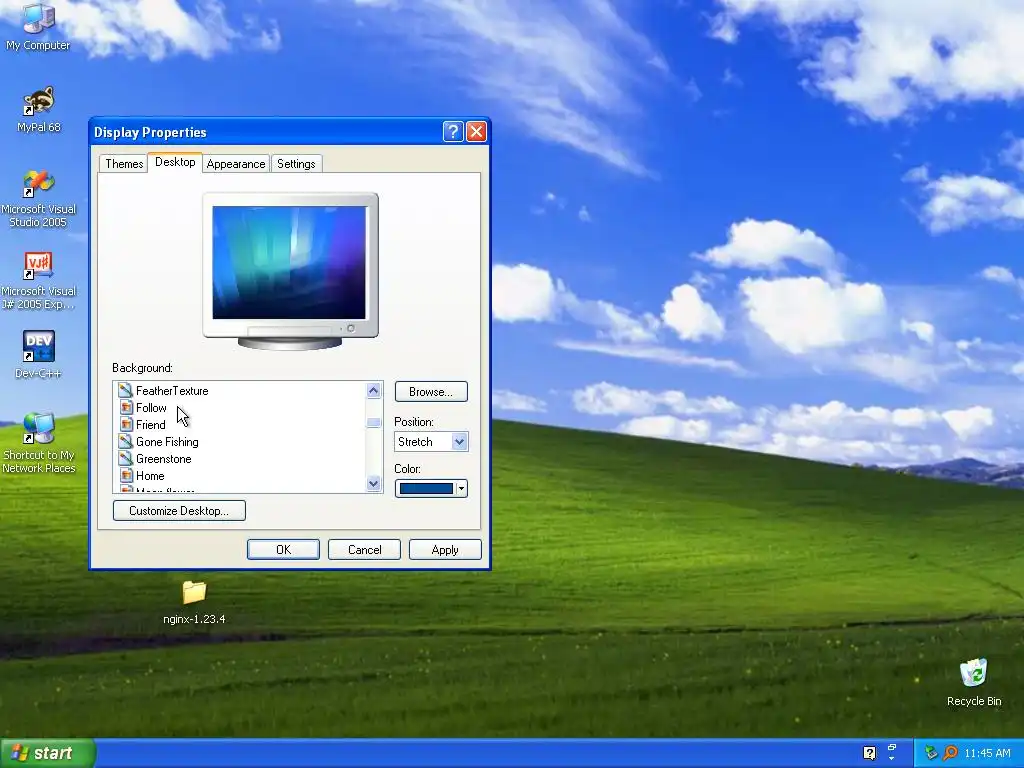Click the orange magnifier tray icon

point(950,753)
